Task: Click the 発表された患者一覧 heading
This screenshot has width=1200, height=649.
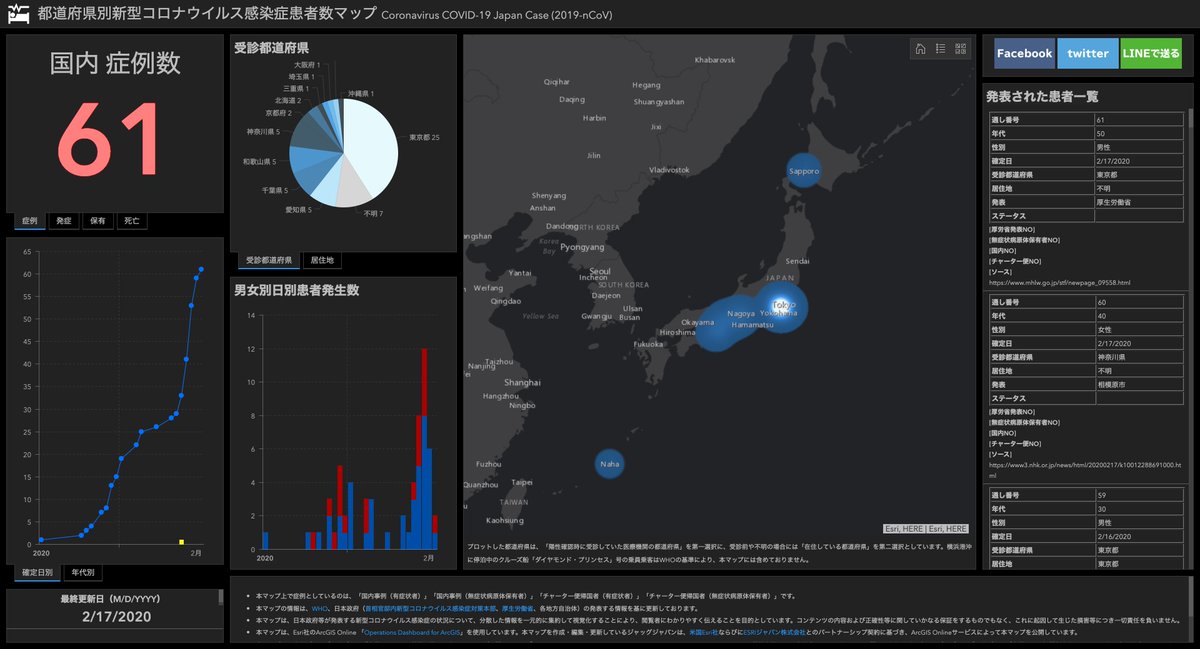Action: point(1042,97)
